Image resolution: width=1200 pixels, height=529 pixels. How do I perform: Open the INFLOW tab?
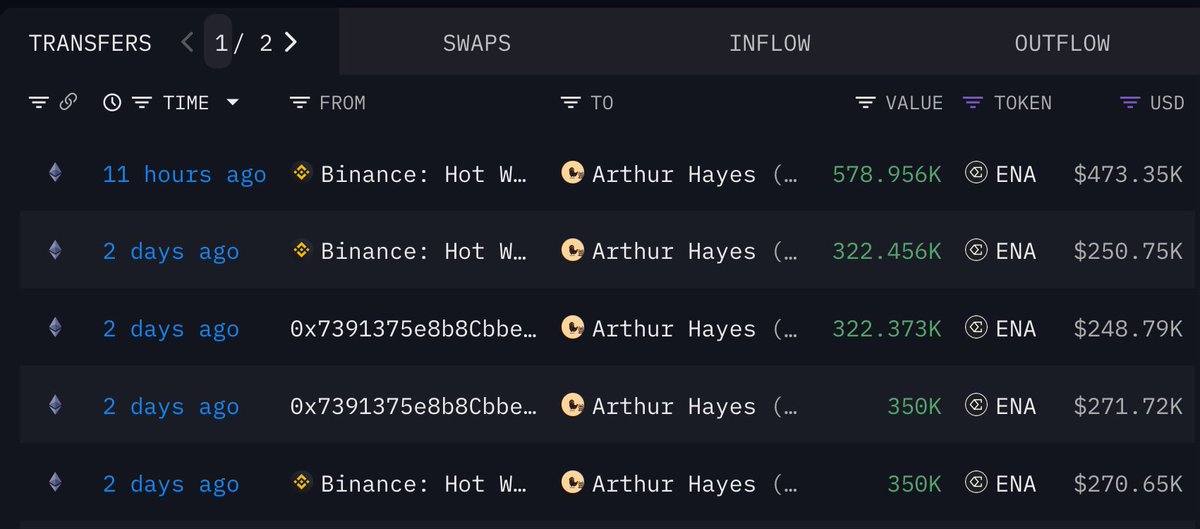pyautogui.click(x=770, y=43)
